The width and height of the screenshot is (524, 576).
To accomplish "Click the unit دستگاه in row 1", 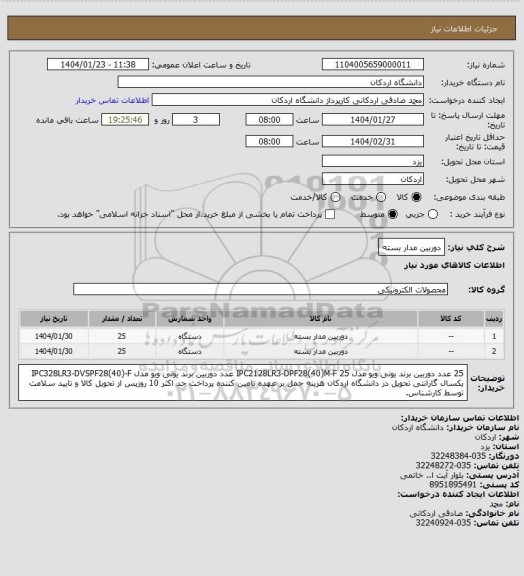I will (190, 336).
